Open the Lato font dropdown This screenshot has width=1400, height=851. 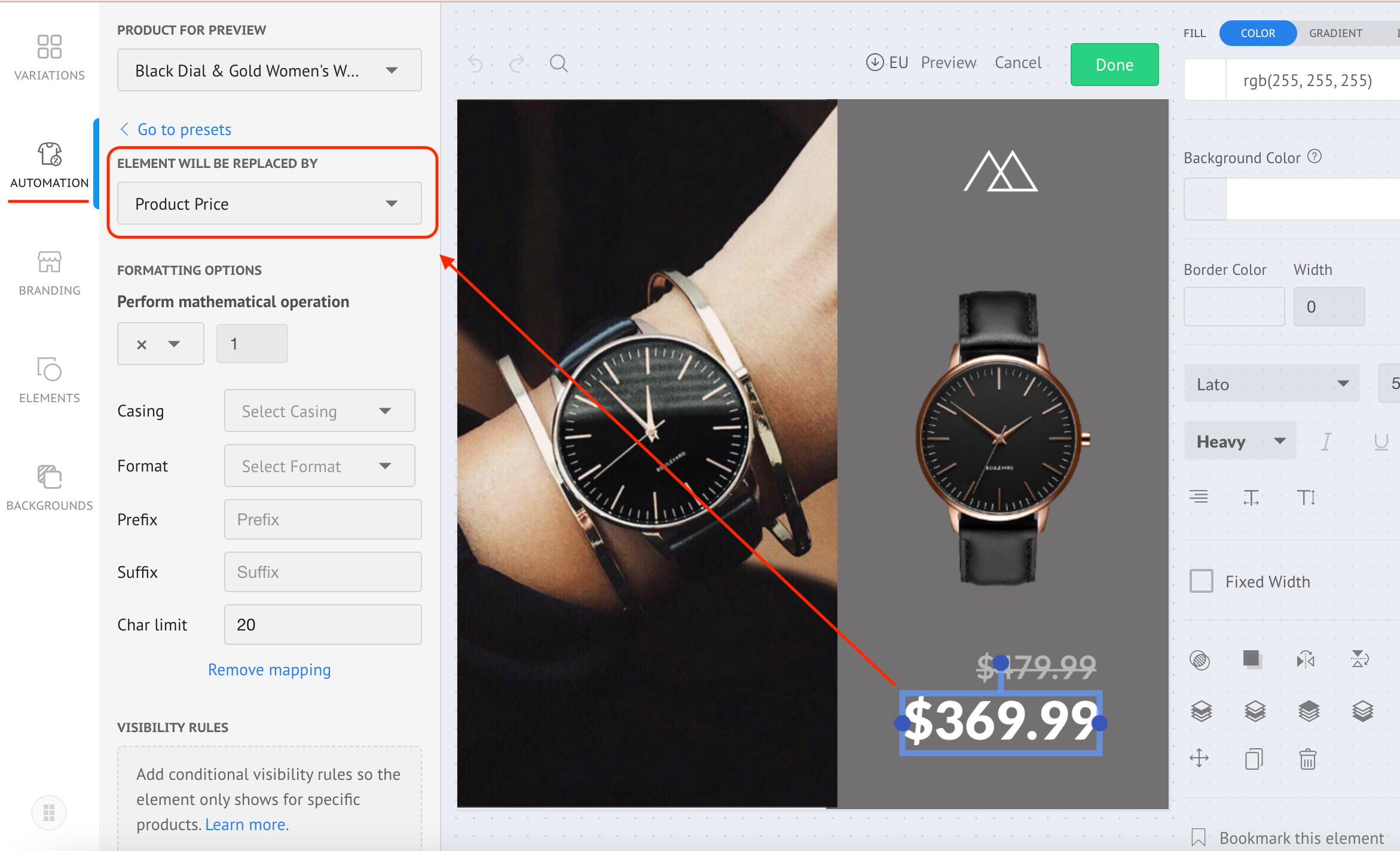[x=1272, y=384]
